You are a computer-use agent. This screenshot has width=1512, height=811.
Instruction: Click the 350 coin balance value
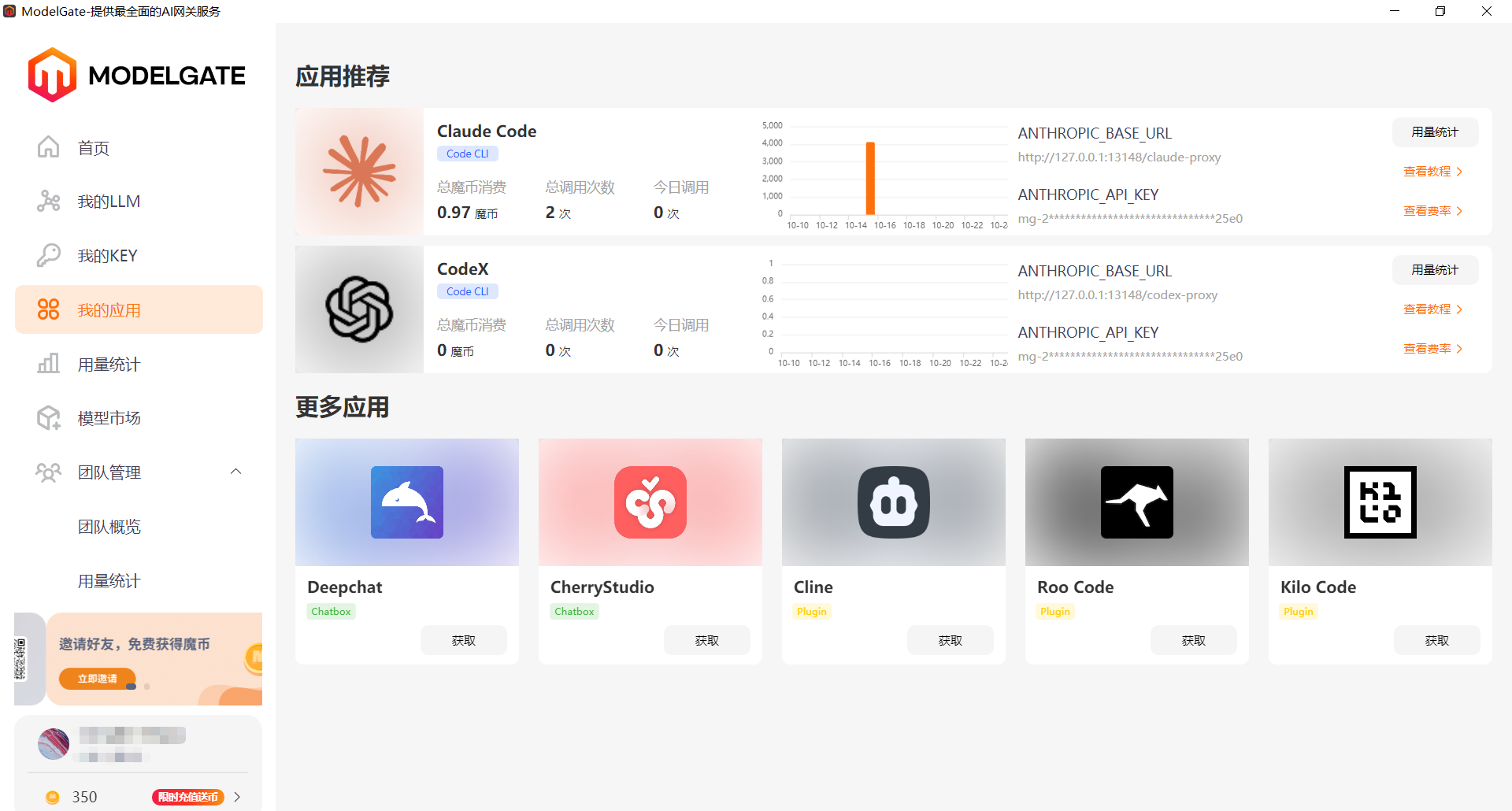[x=84, y=797]
